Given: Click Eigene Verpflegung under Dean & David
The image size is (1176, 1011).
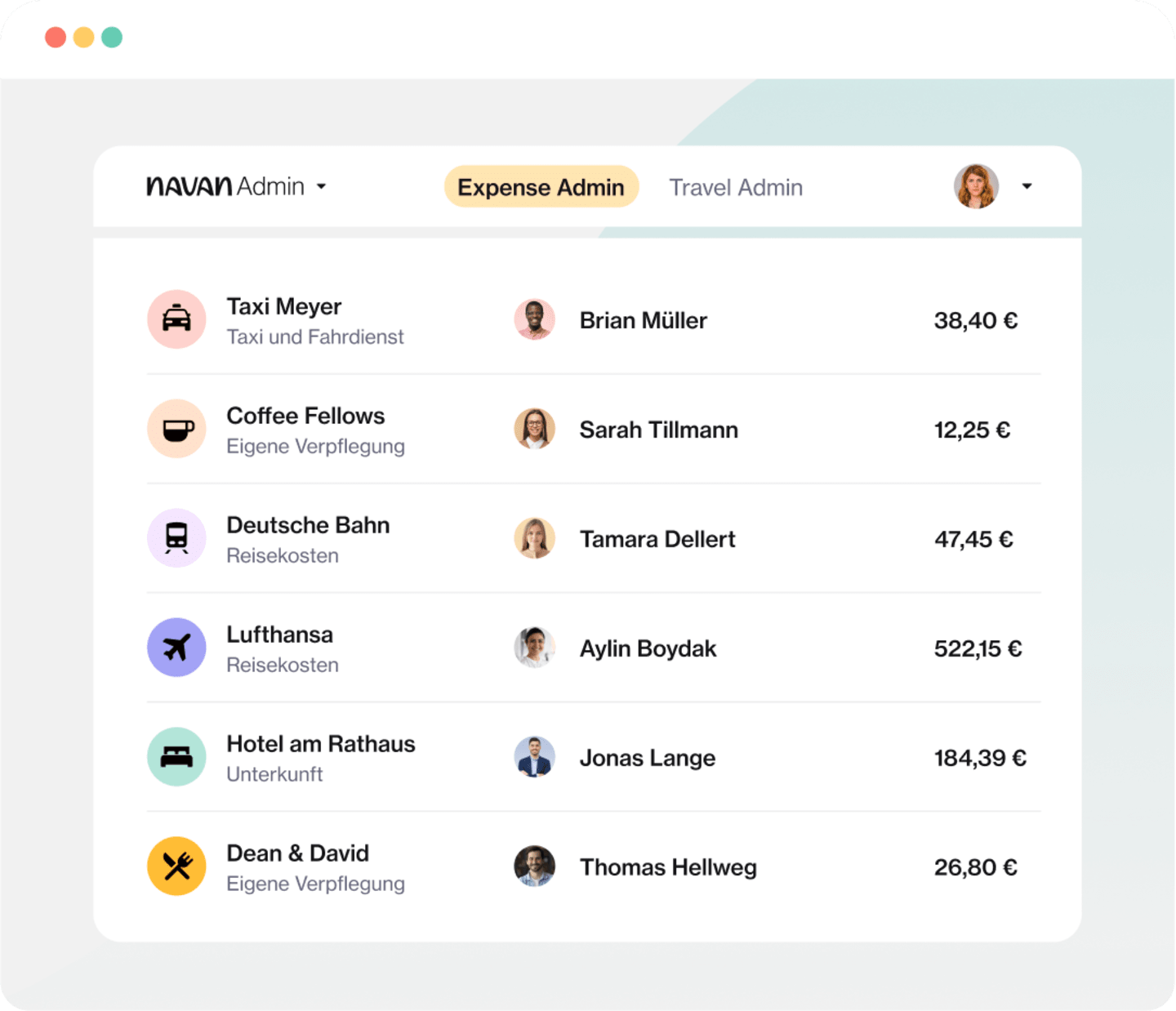Looking at the screenshot, I should [x=315, y=884].
